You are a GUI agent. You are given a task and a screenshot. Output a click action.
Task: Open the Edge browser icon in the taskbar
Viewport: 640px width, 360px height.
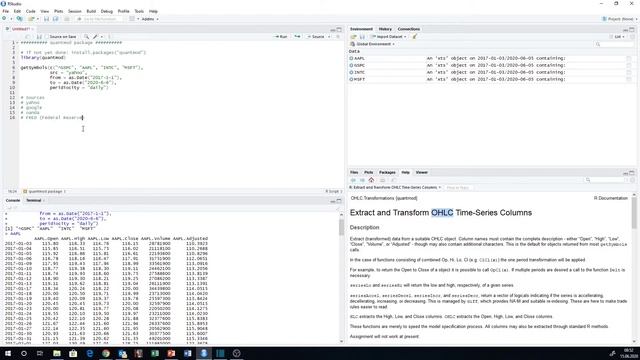pos(89,353)
